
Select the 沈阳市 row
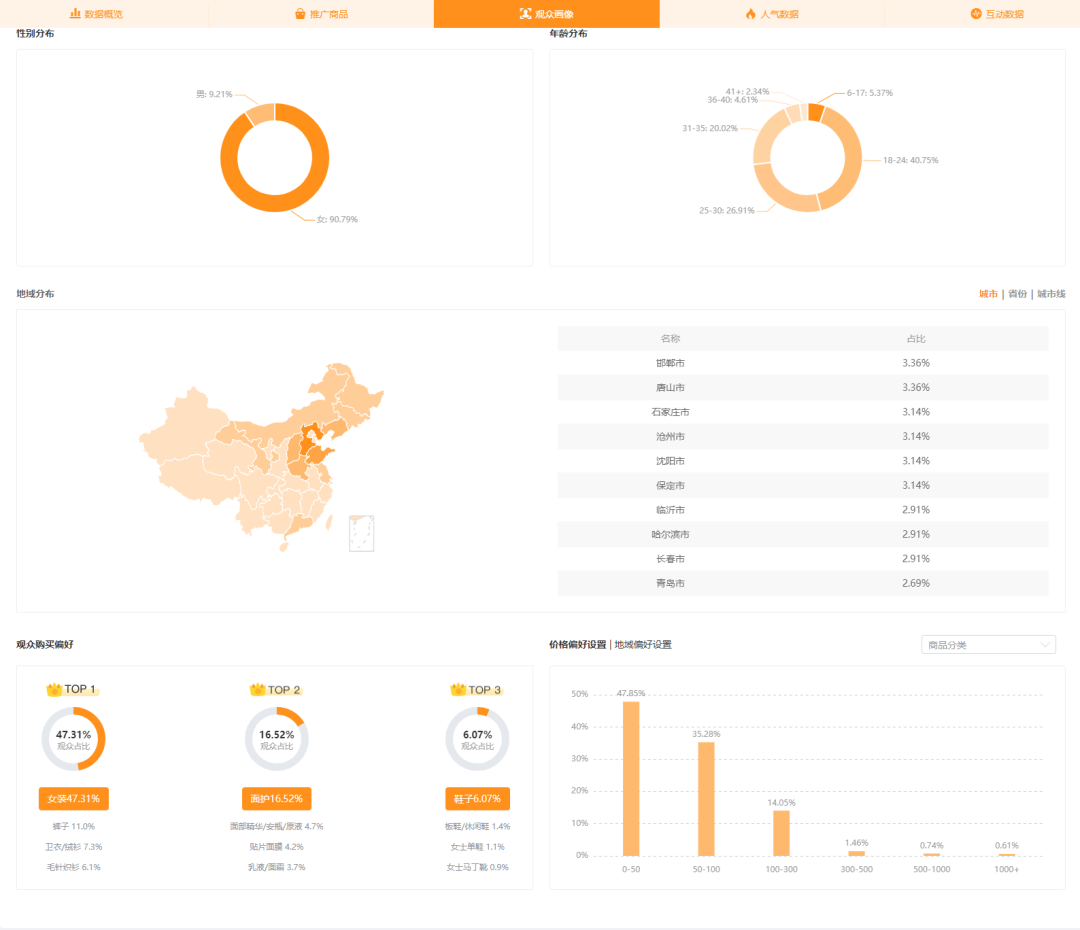point(803,461)
